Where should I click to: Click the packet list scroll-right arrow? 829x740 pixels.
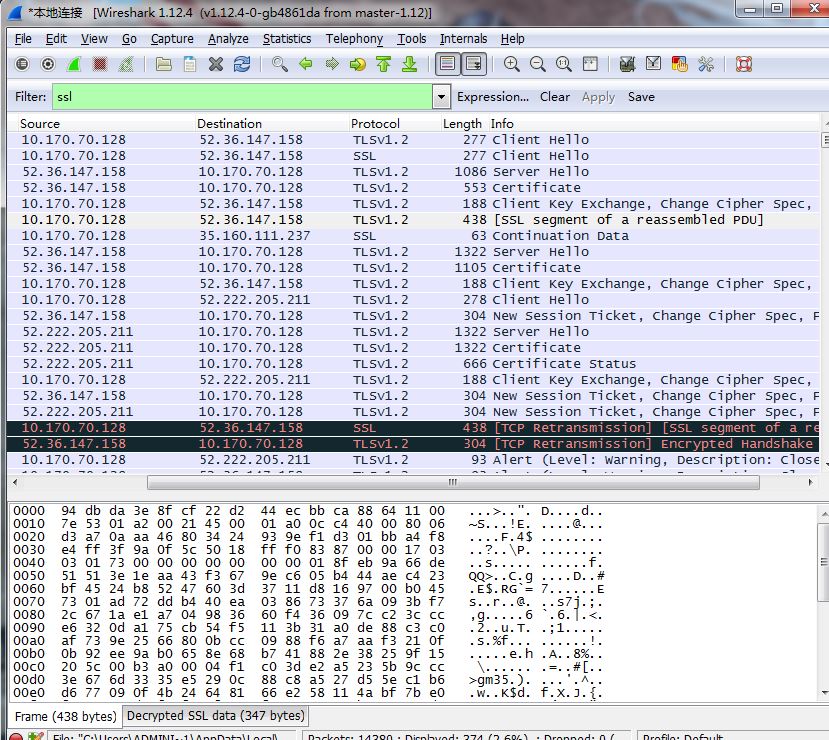(x=810, y=482)
